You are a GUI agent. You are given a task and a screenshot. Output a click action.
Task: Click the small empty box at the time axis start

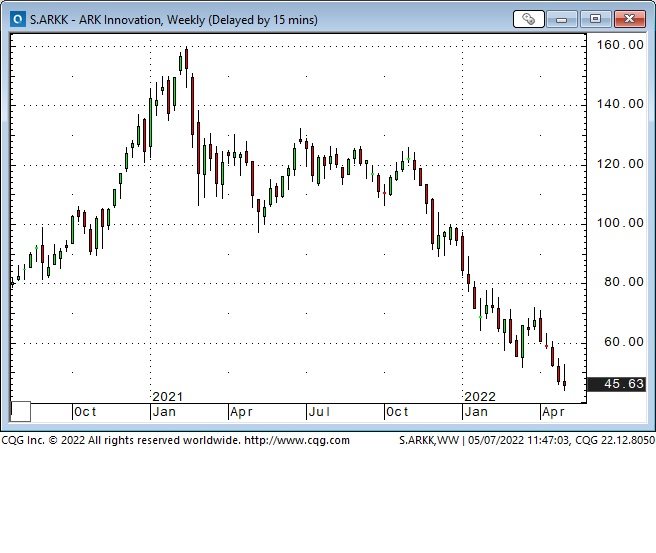click(20, 412)
